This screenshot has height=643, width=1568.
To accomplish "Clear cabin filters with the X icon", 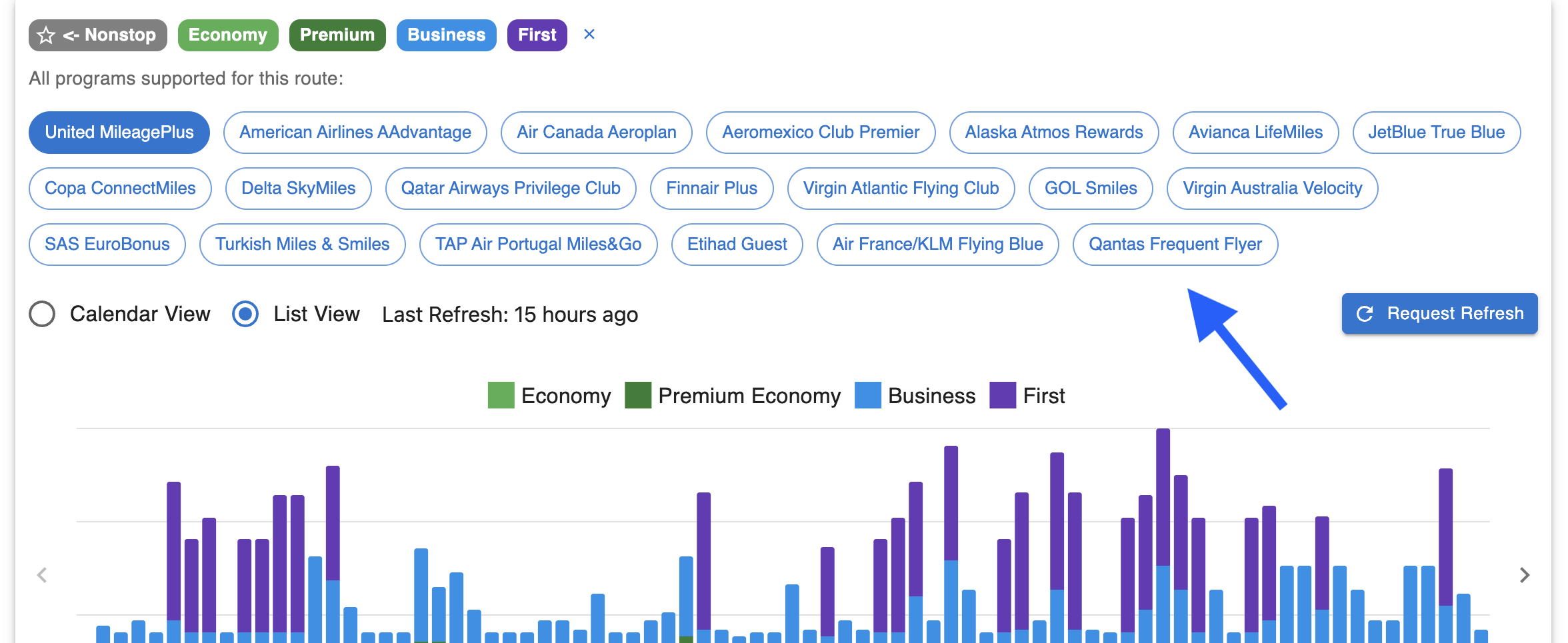I will tap(589, 35).
